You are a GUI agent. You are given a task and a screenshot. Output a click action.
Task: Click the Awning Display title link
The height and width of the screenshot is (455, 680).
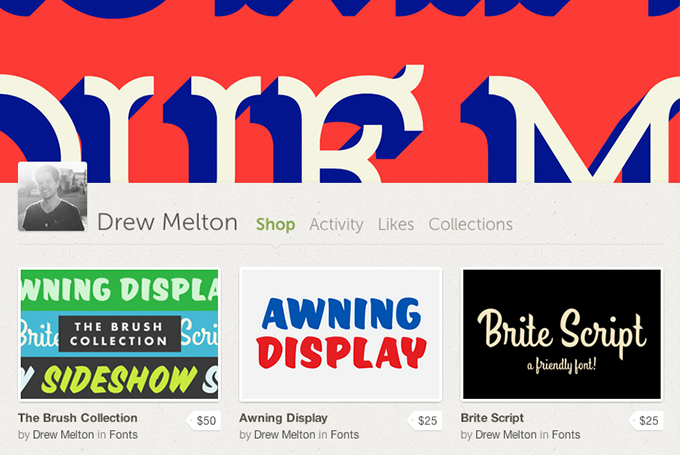[x=283, y=418]
